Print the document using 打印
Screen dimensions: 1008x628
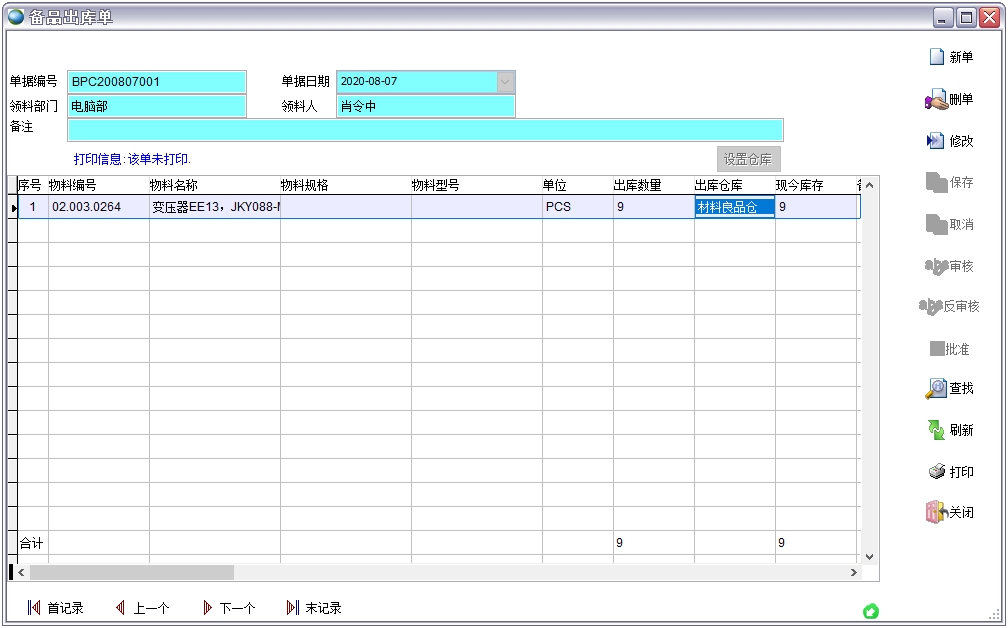tap(936, 472)
